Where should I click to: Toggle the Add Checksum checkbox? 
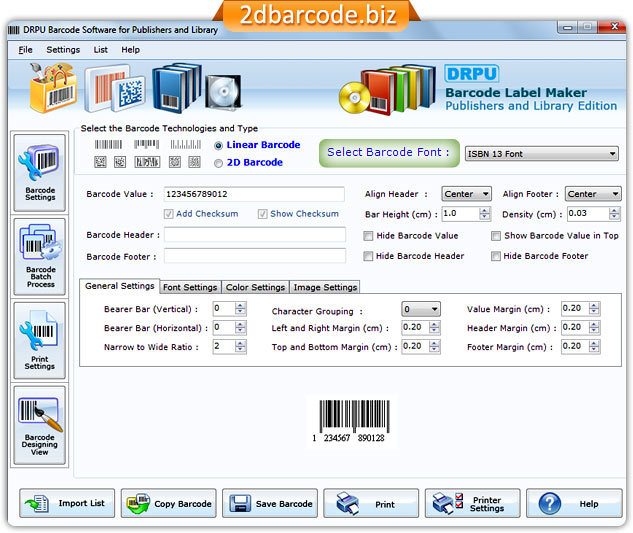click(168, 214)
